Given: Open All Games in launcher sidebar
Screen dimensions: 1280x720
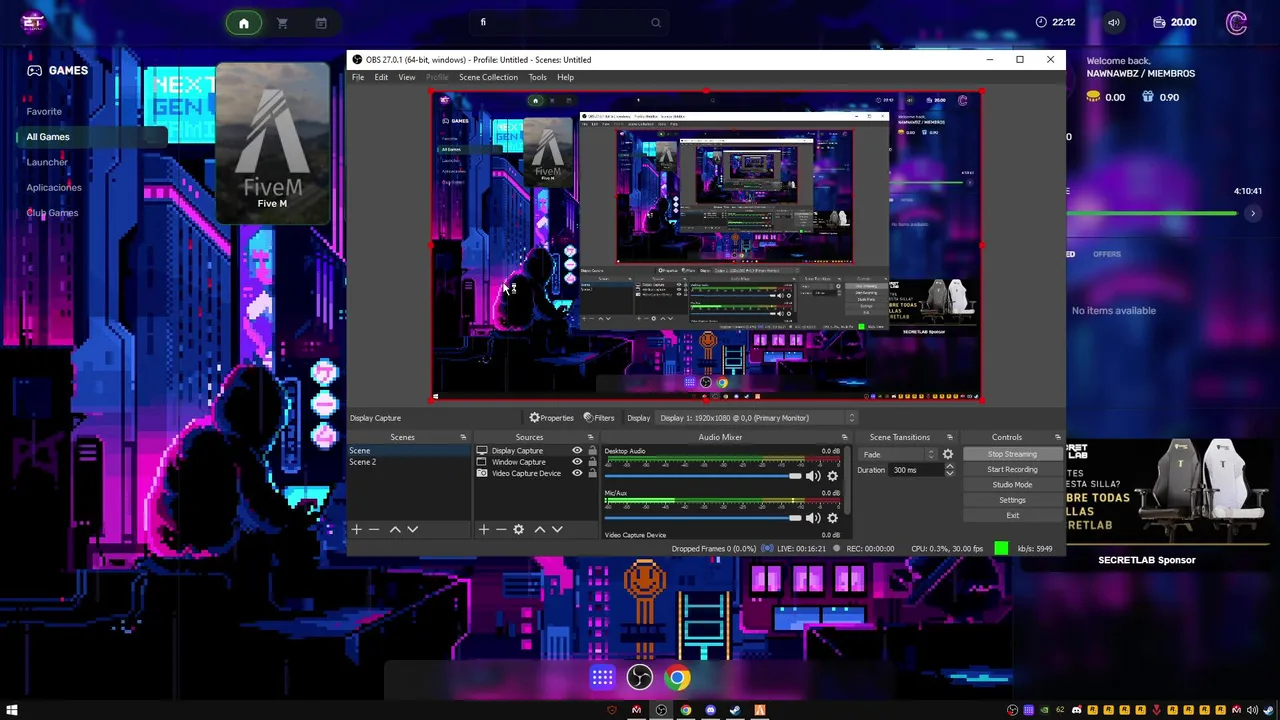Looking at the screenshot, I should [x=48, y=137].
